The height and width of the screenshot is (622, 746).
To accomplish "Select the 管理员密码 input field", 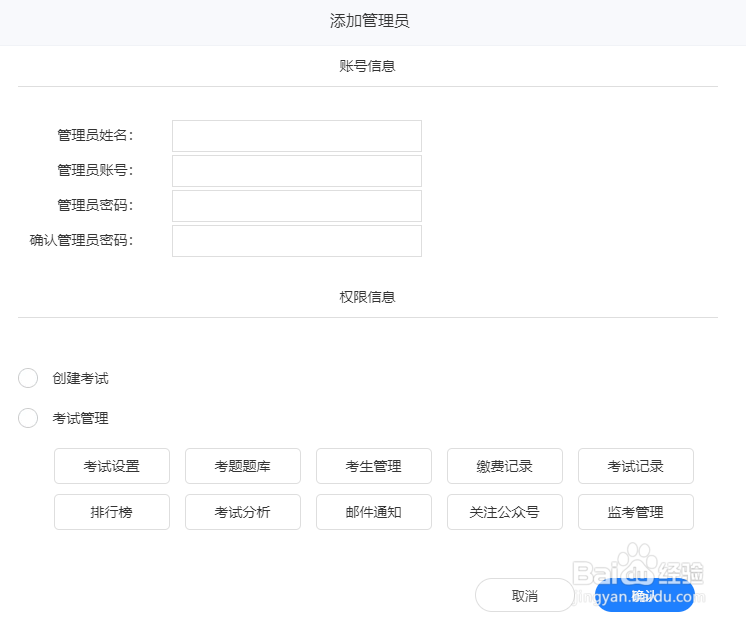I will [x=297, y=206].
